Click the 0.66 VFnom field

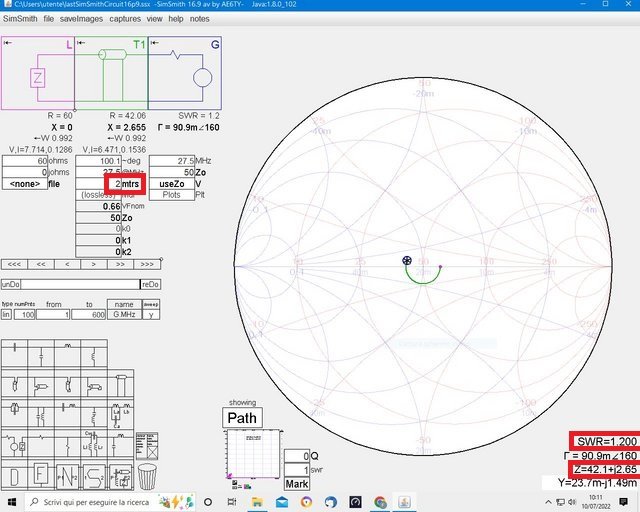pyautogui.click(x=98, y=206)
